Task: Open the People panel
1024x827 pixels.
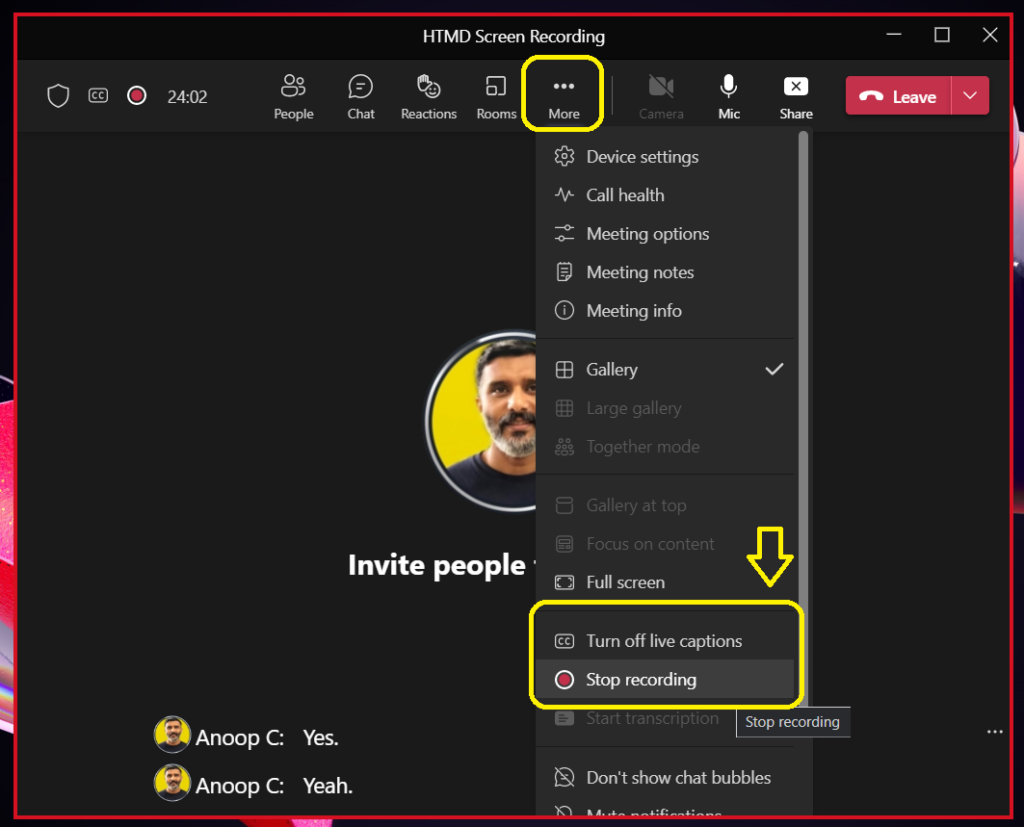Action: tap(293, 95)
